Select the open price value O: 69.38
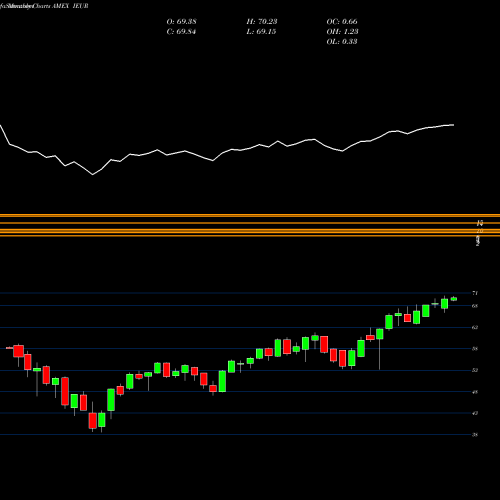This screenshot has width=500, height=500. 182,21
